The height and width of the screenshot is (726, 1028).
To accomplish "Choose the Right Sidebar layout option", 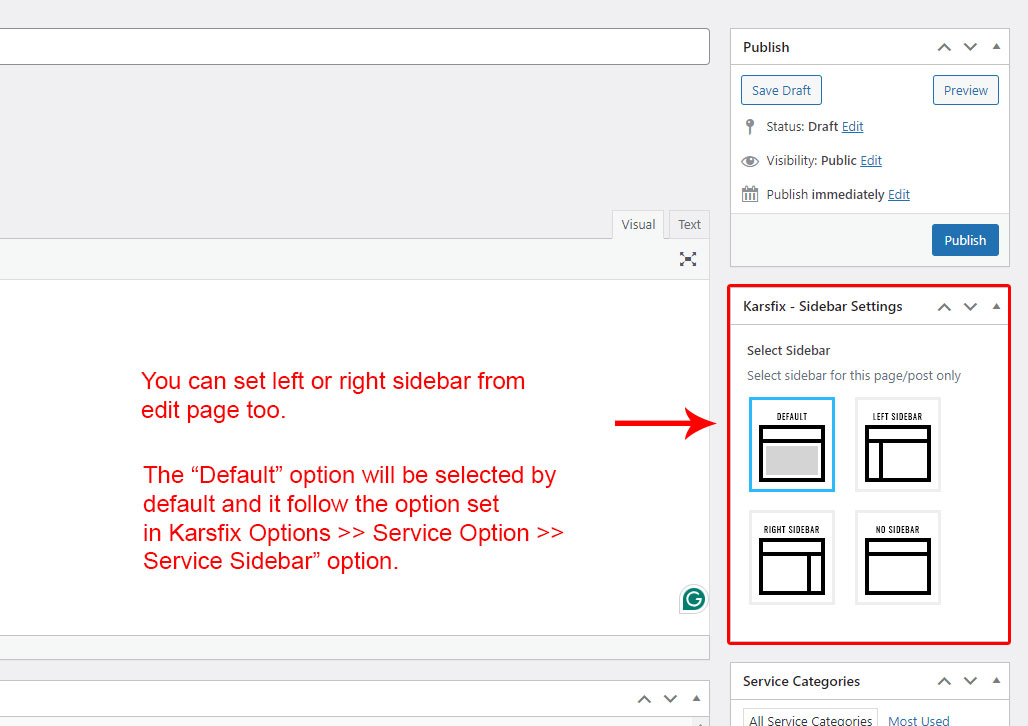I will click(x=791, y=558).
